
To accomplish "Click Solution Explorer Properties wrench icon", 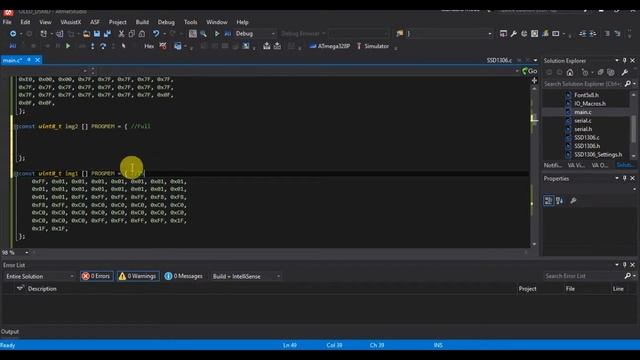I will pyautogui.click(x=625, y=72).
